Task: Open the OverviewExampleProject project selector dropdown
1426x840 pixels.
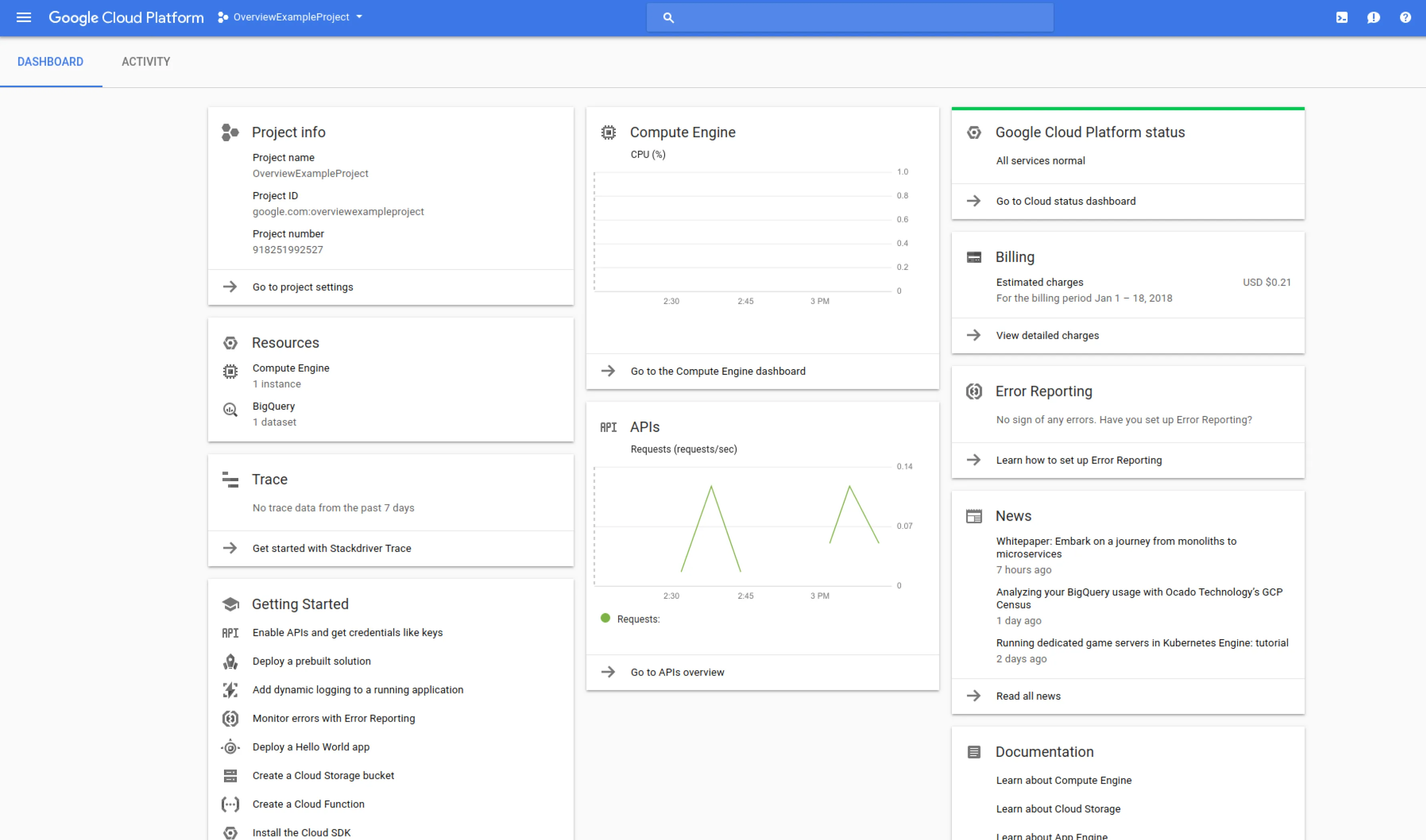Action: tap(290, 18)
